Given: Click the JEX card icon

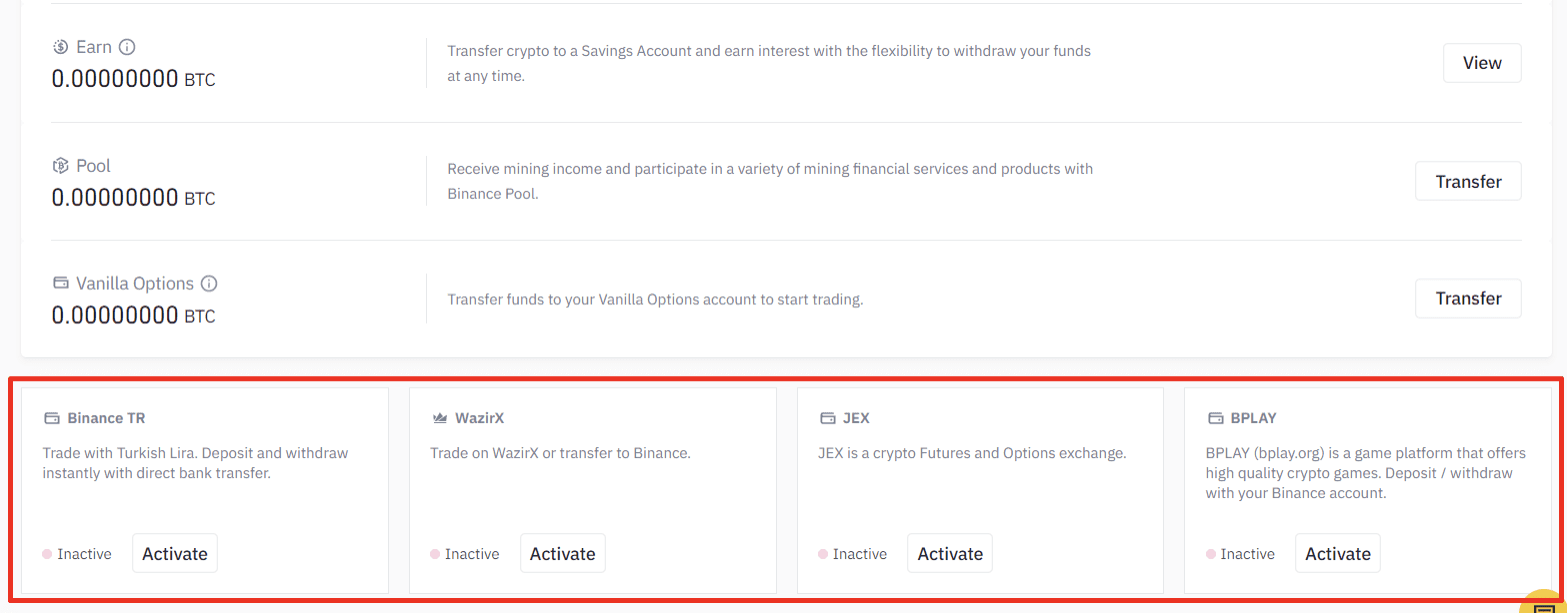Looking at the screenshot, I should click(x=827, y=418).
